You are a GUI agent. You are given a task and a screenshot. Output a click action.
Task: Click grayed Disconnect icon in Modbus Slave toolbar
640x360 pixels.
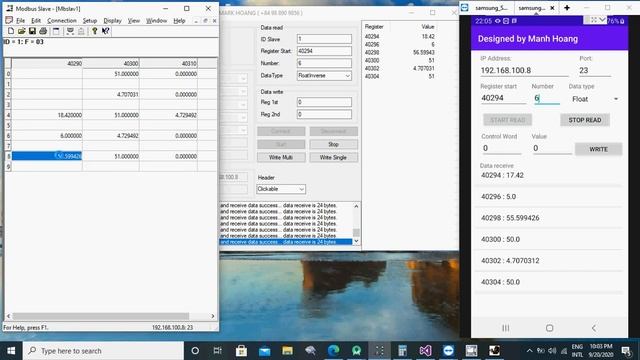[81, 31]
